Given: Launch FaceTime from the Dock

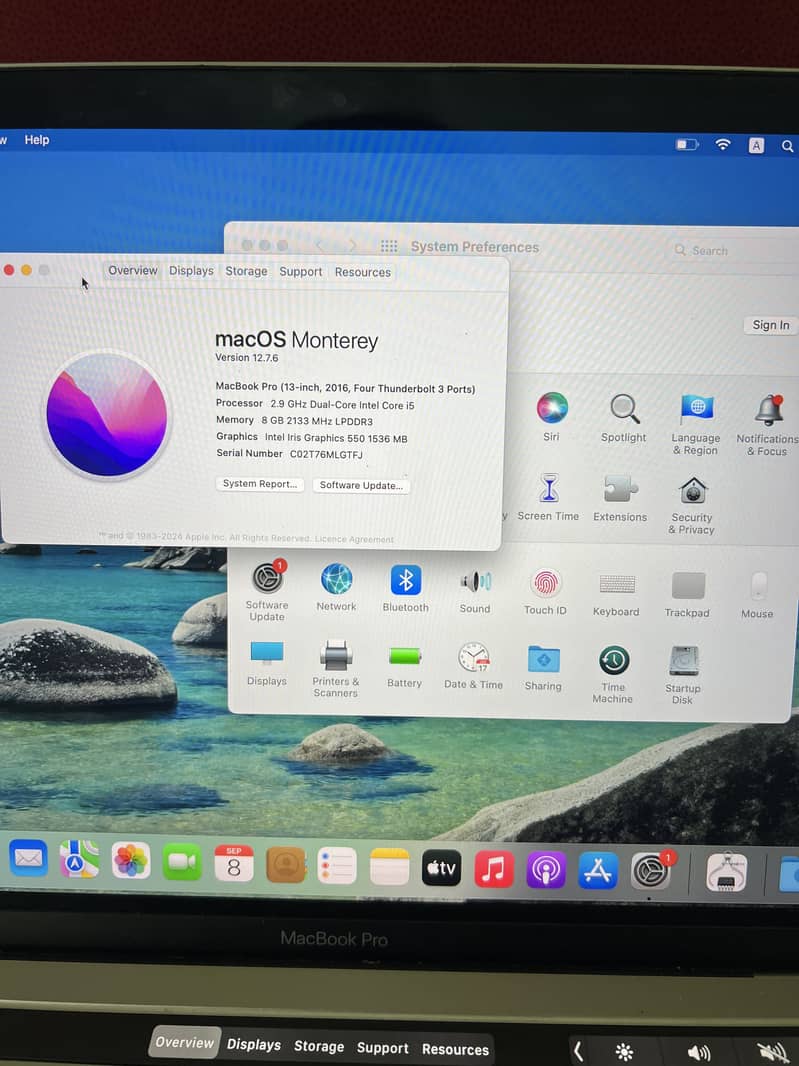Looking at the screenshot, I should tap(182, 862).
